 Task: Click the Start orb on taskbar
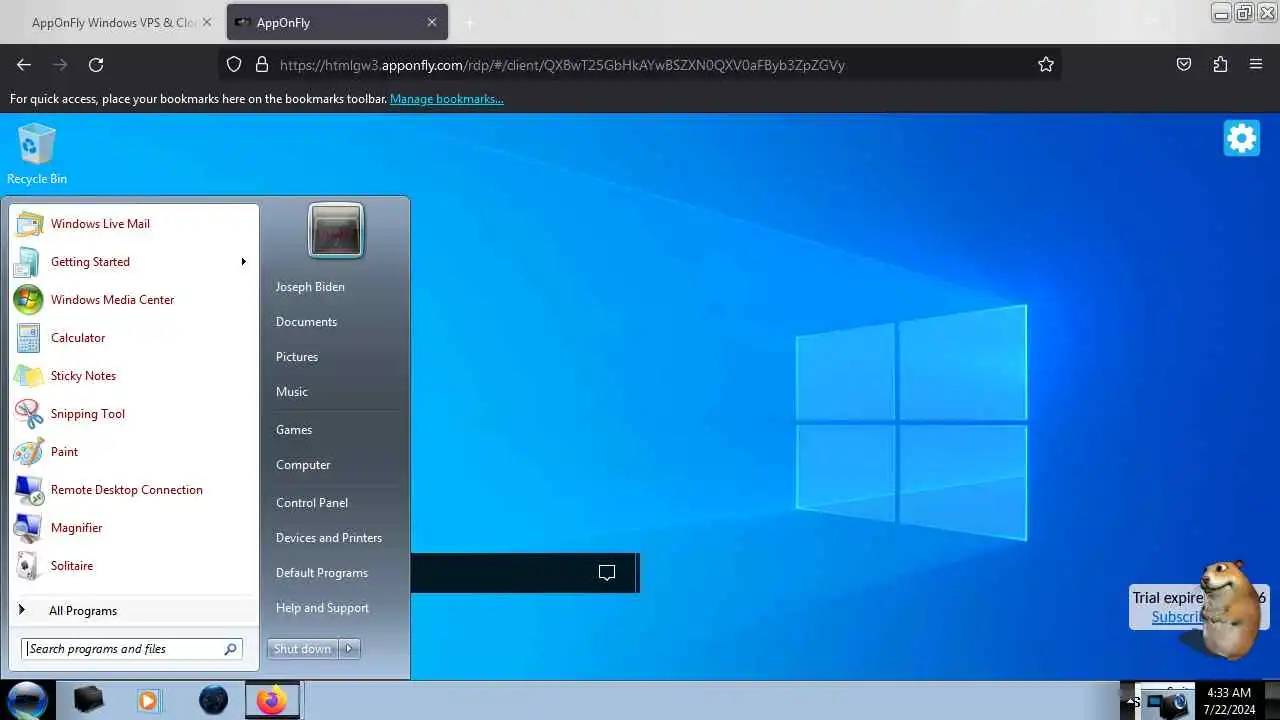(x=27, y=700)
